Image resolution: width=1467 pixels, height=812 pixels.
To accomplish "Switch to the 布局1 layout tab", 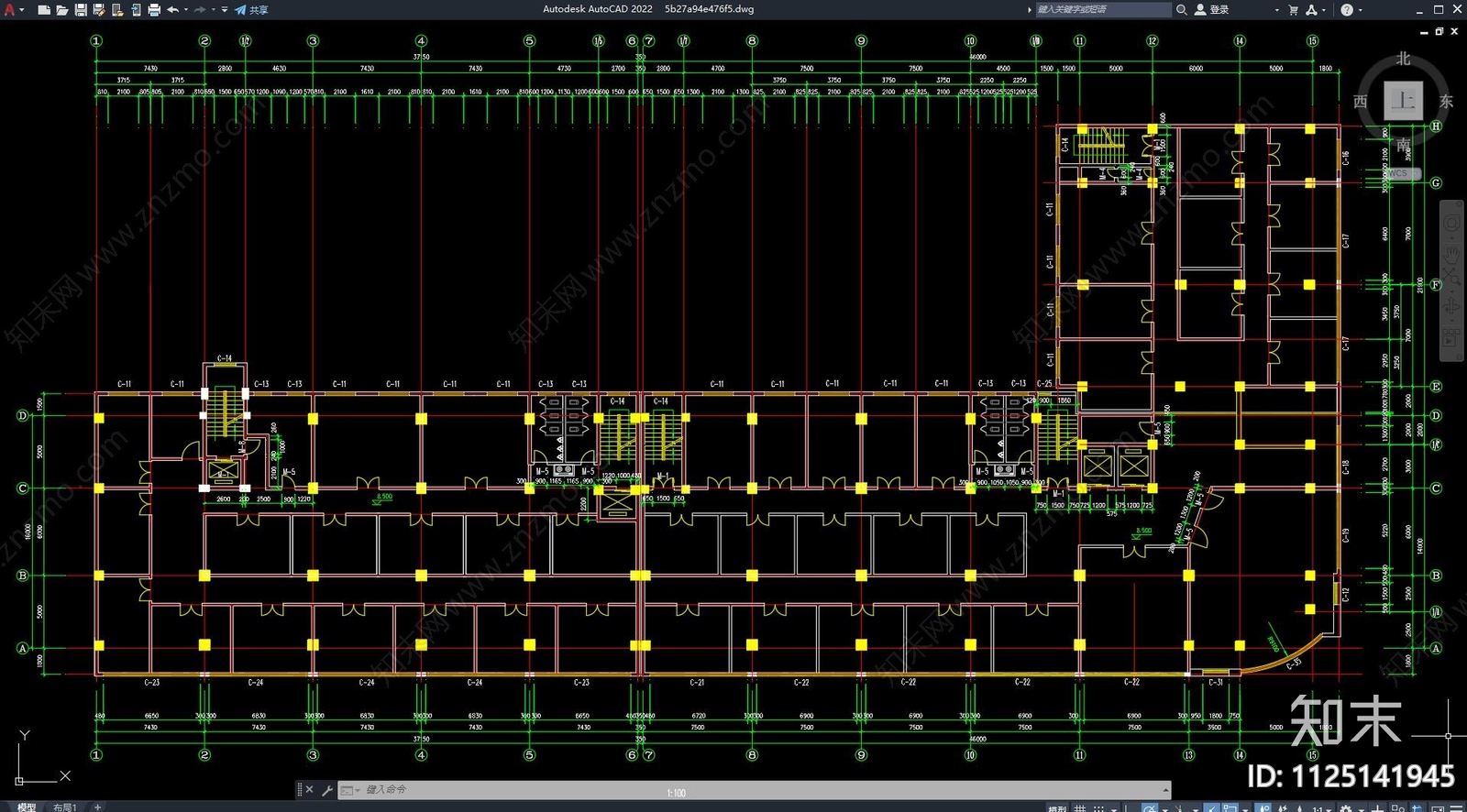I will click(x=65, y=807).
